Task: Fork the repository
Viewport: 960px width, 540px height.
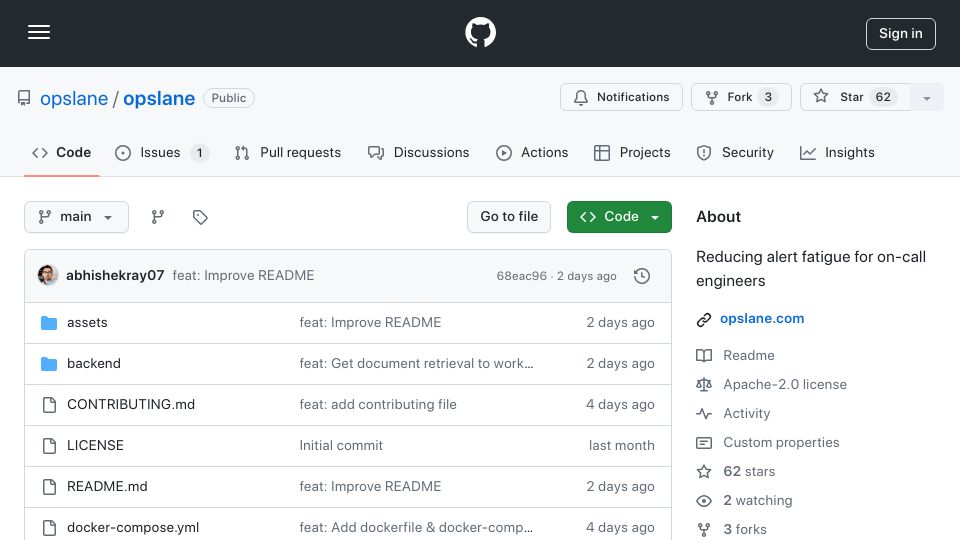Action: coord(741,97)
